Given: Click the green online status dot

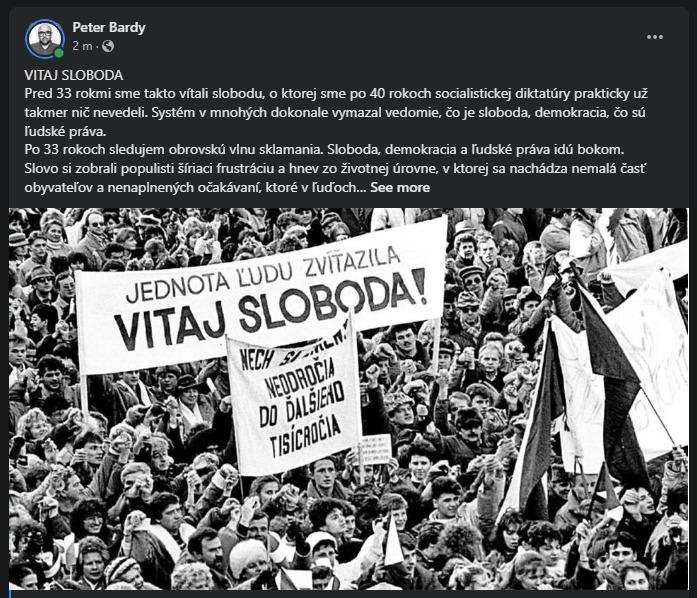Looking at the screenshot, I should (x=59, y=53).
